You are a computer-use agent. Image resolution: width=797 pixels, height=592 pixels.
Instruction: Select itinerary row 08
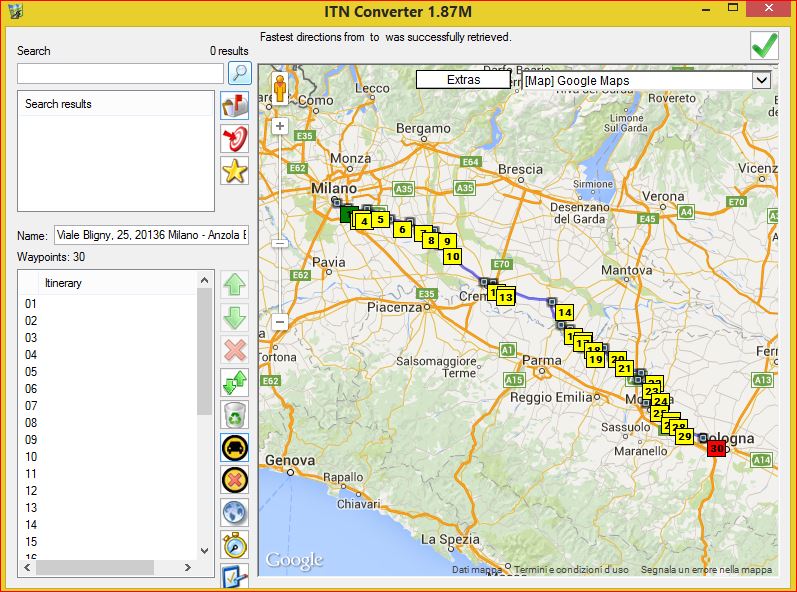108,423
